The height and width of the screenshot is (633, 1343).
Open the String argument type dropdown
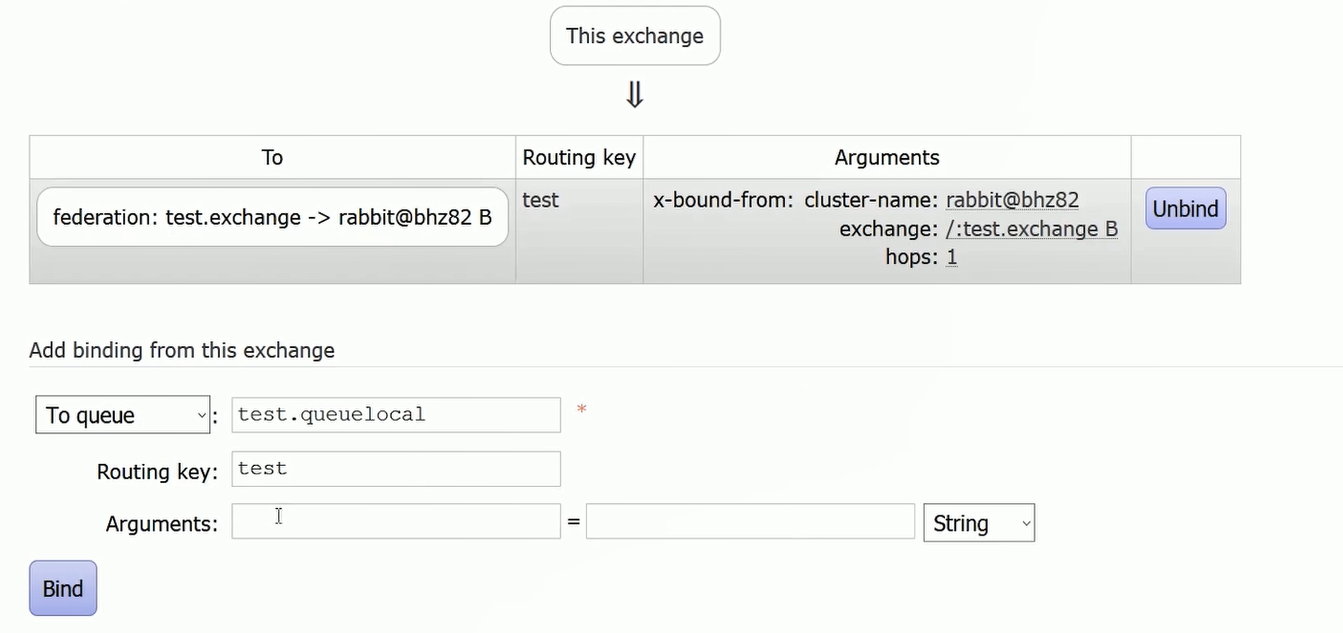pyautogui.click(x=979, y=523)
